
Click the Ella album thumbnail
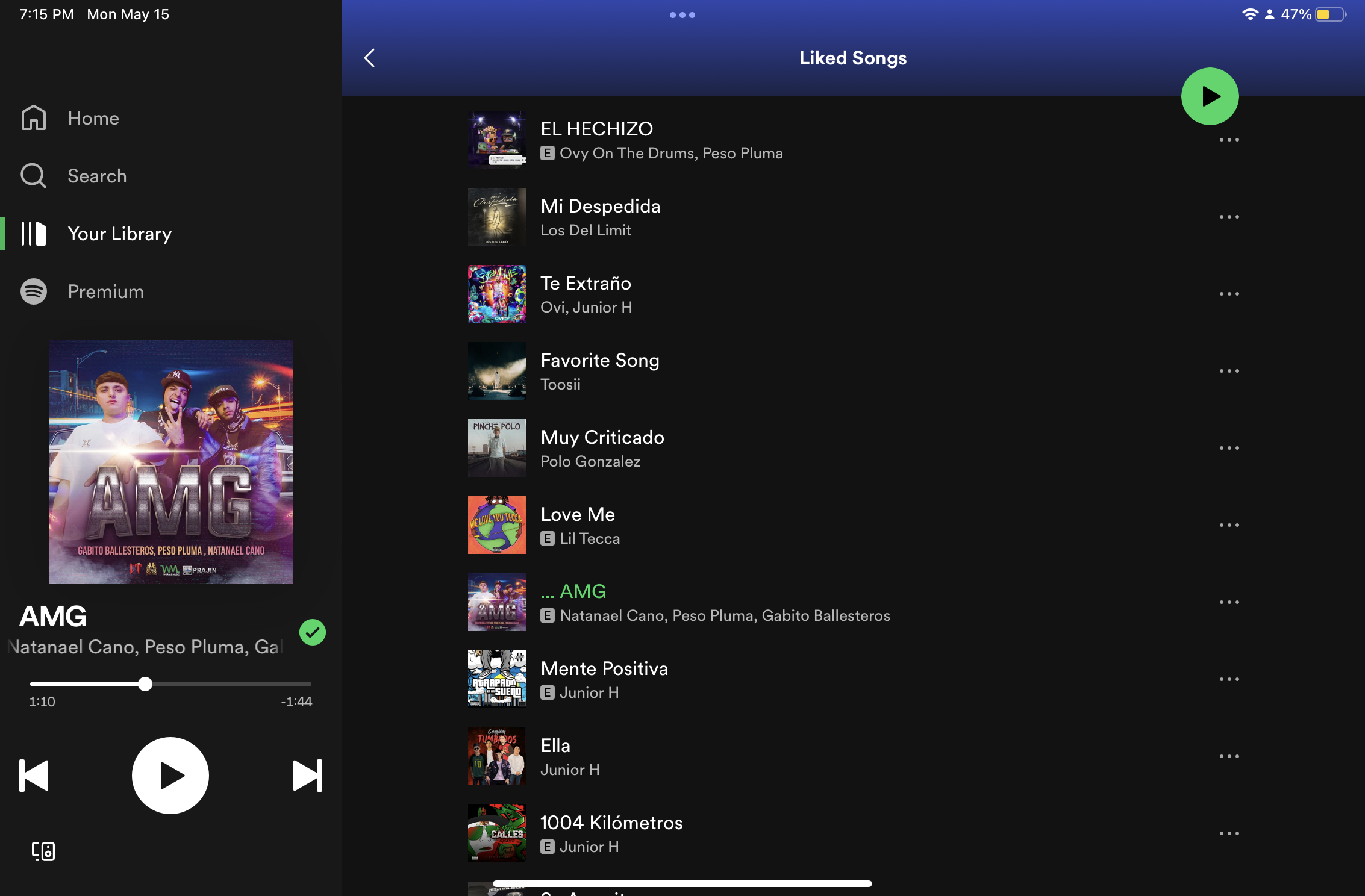click(497, 756)
